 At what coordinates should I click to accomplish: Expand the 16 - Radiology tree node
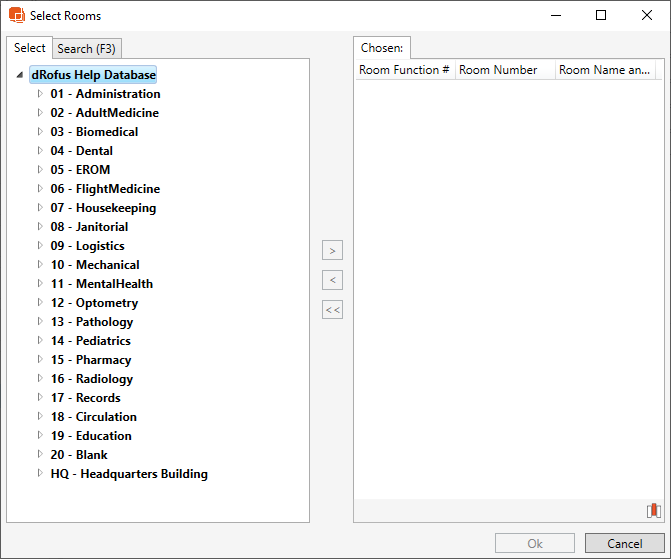40,379
